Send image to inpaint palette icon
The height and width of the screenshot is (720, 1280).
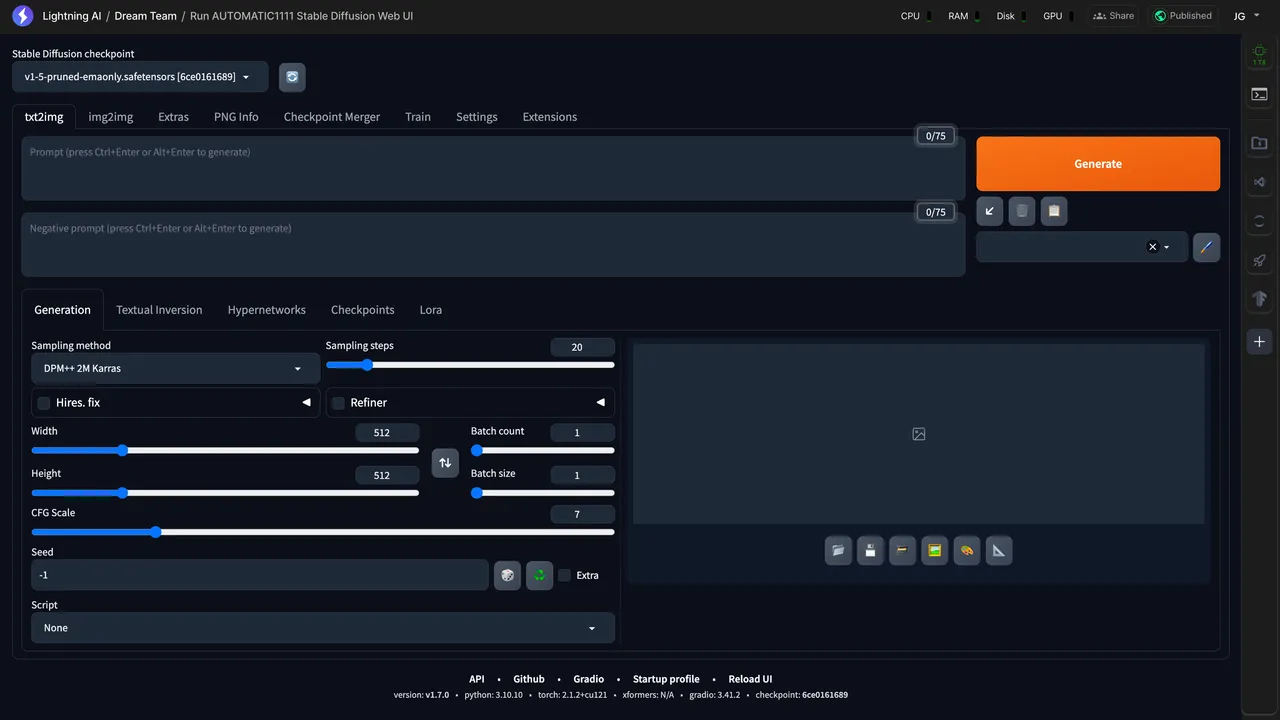966,550
